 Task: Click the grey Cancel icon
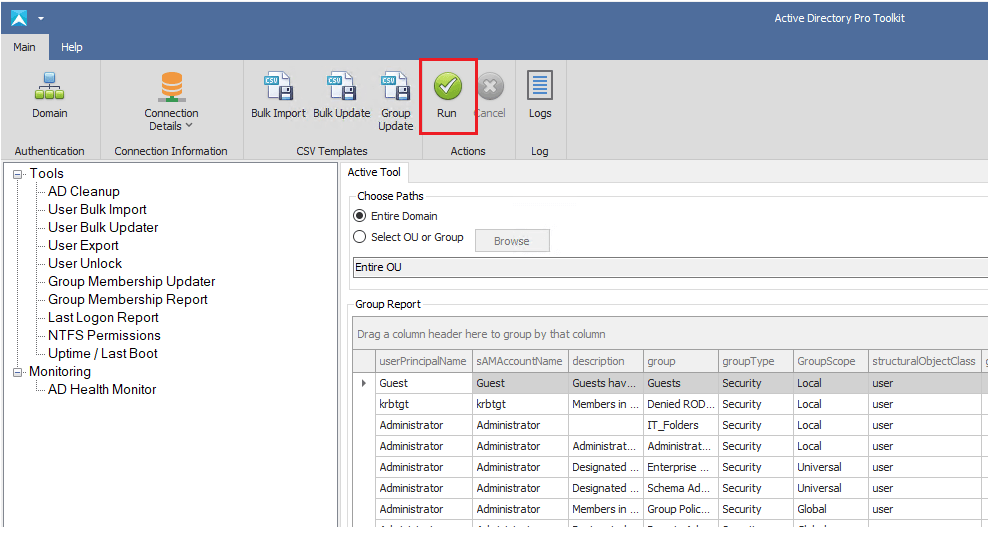click(x=490, y=86)
